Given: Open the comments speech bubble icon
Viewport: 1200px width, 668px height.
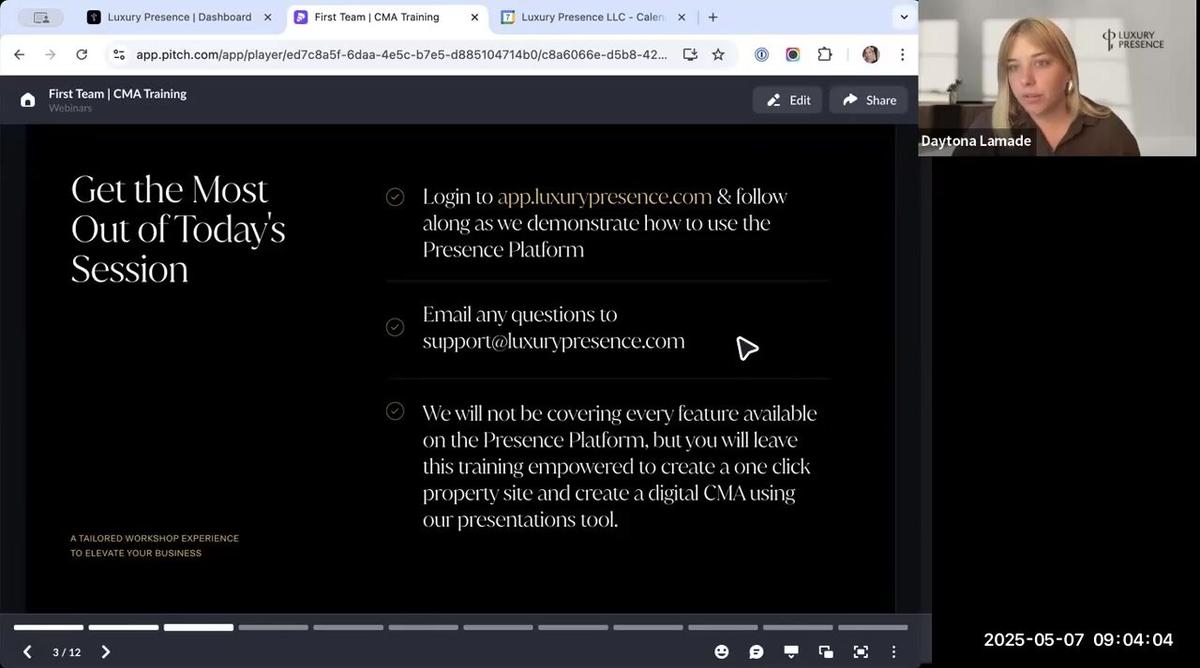Looking at the screenshot, I should click(757, 652).
